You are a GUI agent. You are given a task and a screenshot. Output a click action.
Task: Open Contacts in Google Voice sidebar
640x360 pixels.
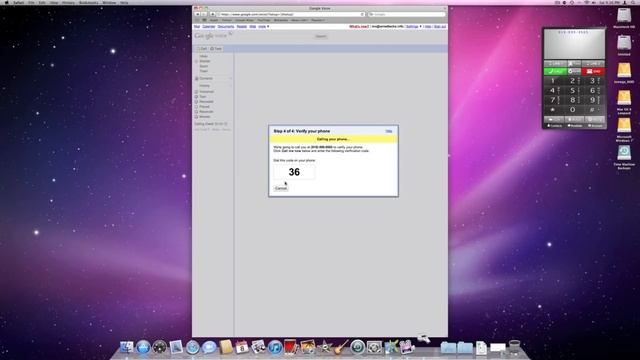206,78
